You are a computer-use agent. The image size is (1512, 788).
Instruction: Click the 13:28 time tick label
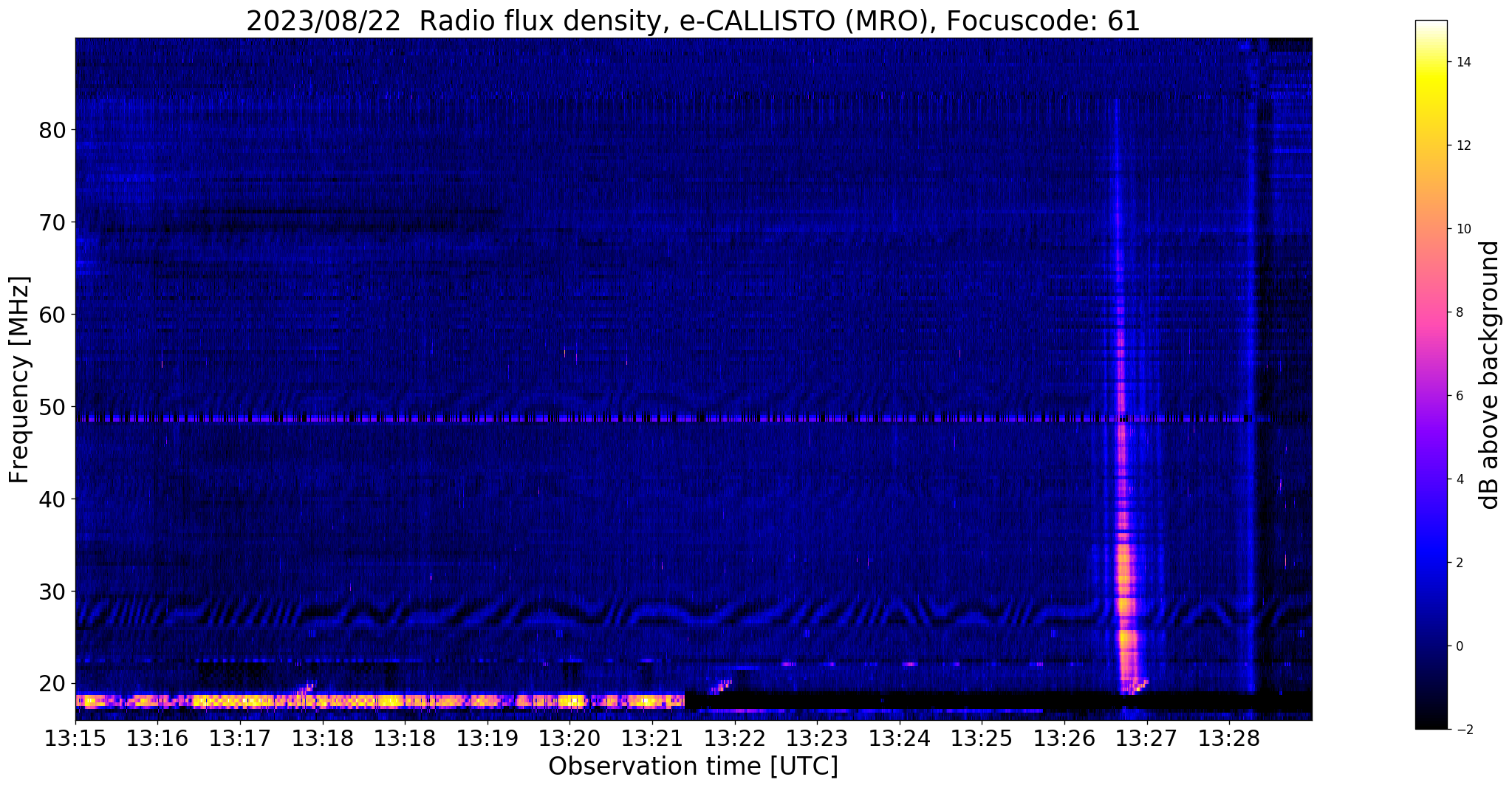pyautogui.click(x=1229, y=739)
